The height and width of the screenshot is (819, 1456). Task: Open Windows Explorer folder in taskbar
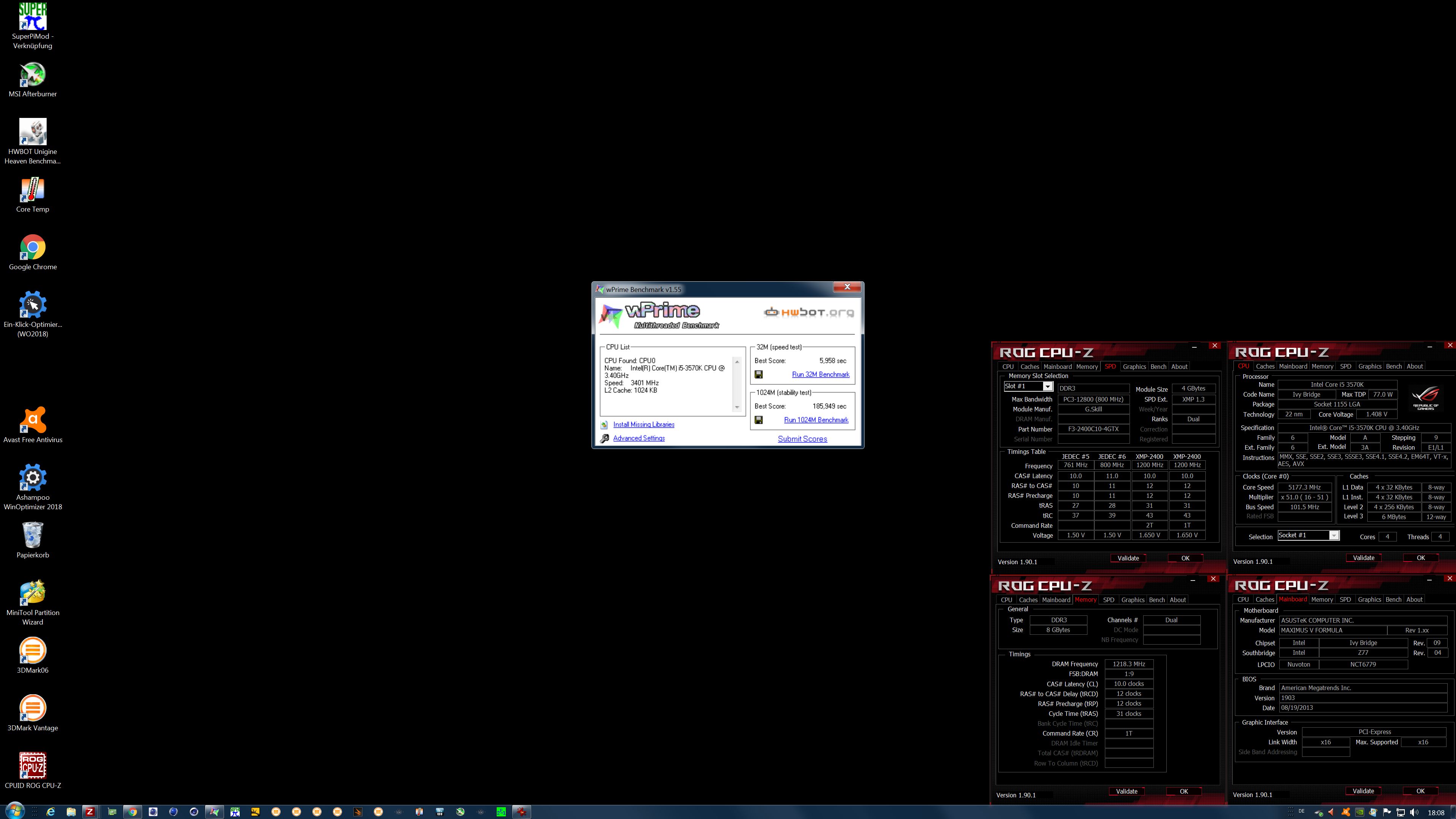click(x=71, y=812)
